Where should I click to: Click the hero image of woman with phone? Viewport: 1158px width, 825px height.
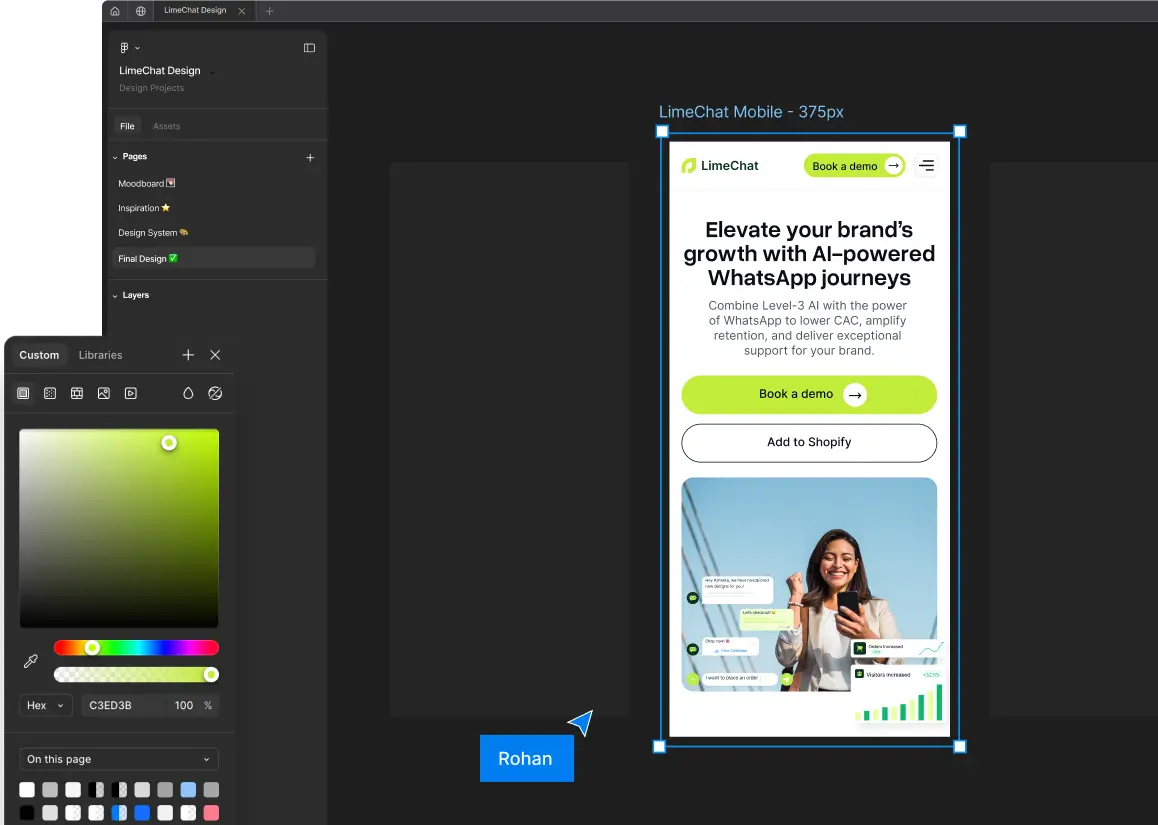809,584
